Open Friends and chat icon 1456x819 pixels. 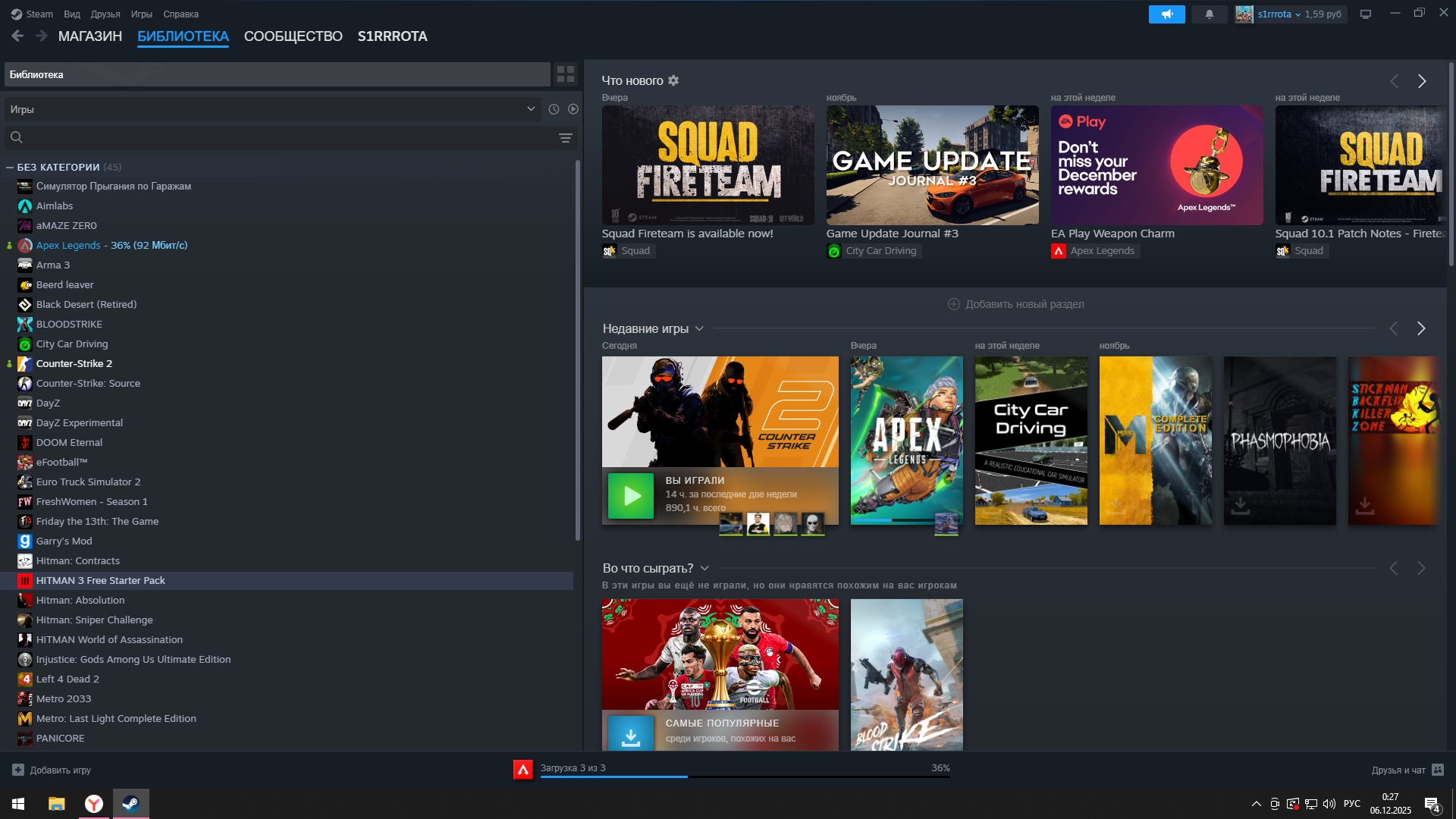click(1438, 770)
